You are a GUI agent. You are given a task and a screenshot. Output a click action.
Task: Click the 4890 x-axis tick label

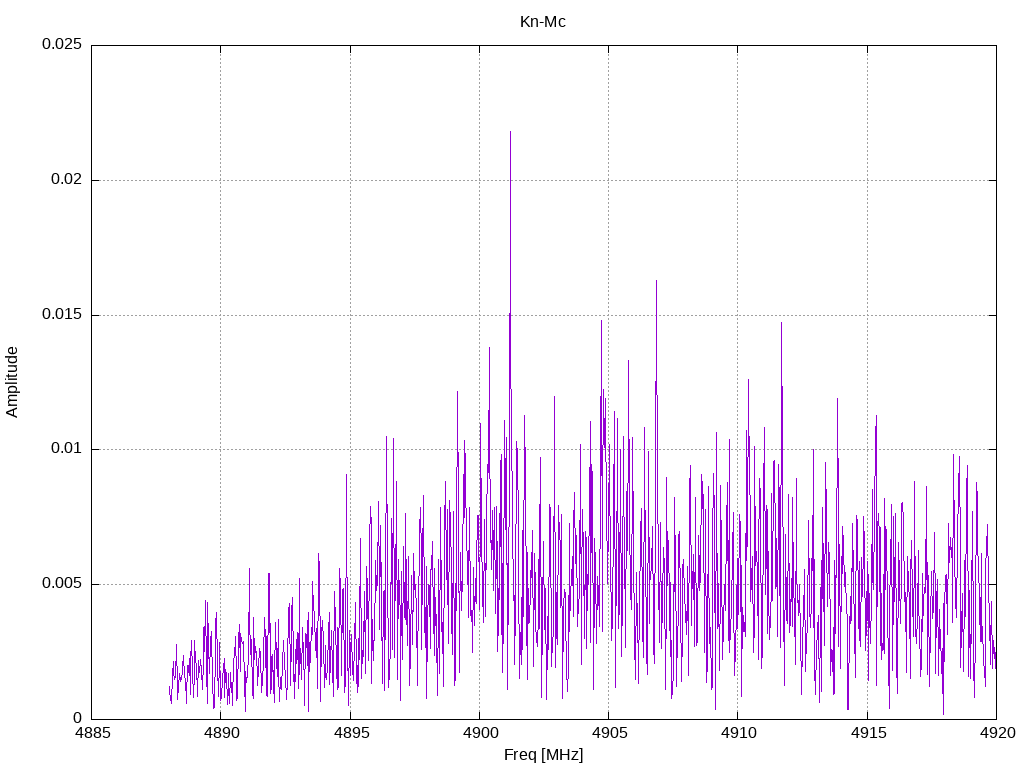pyautogui.click(x=221, y=734)
